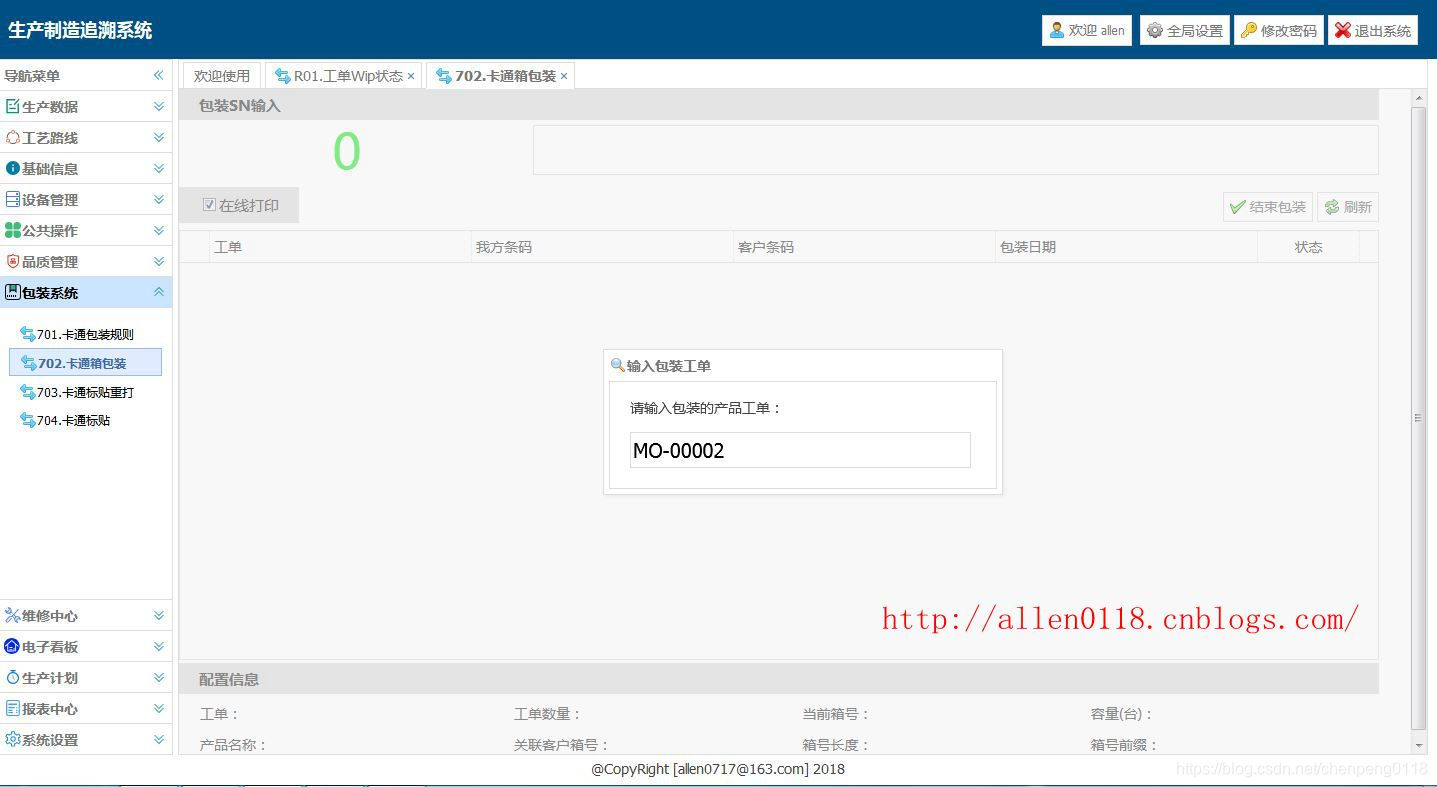The image size is (1437, 787).
Task: Click the 我方条码 column header
Action: click(602, 247)
